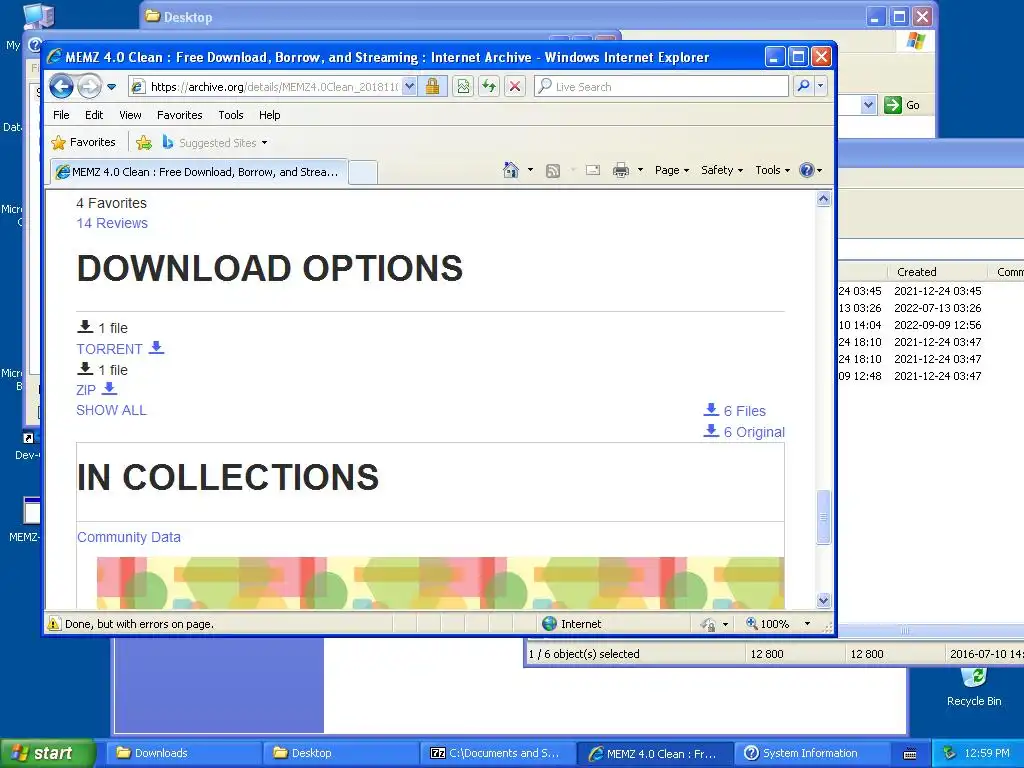Open the Page command bar menu
This screenshot has width=1024, height=768.
point(672,170)
